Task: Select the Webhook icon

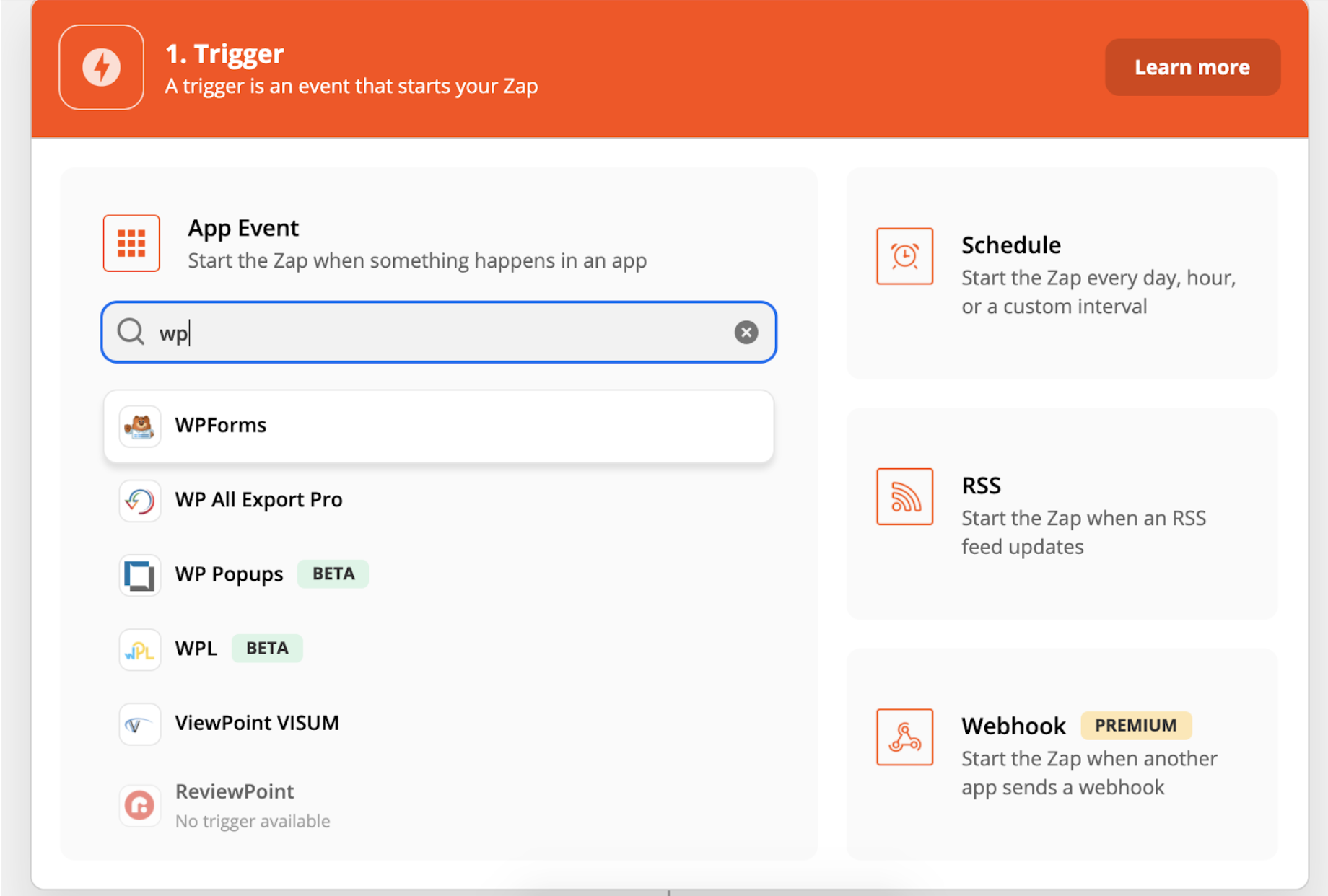Action: 904,737
